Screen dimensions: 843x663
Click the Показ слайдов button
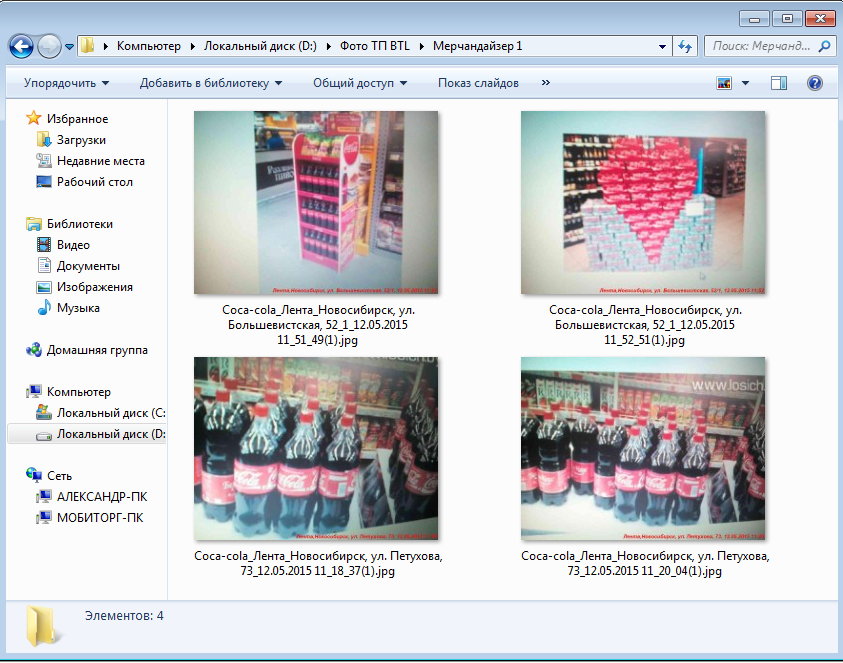point(478,83)
